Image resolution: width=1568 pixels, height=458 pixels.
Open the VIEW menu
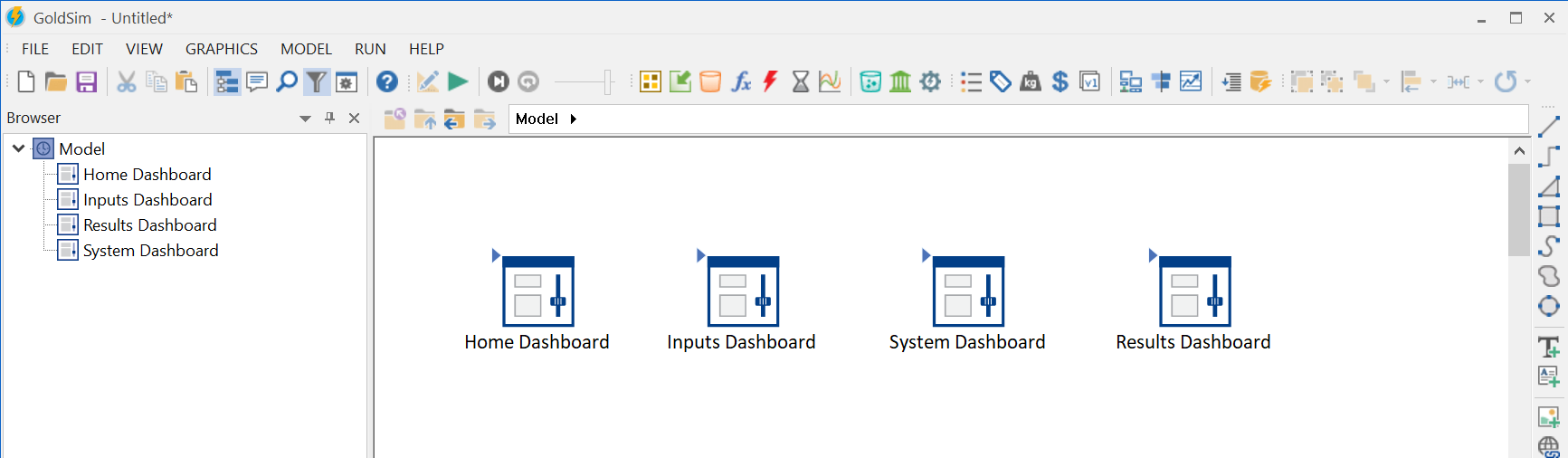145,49
